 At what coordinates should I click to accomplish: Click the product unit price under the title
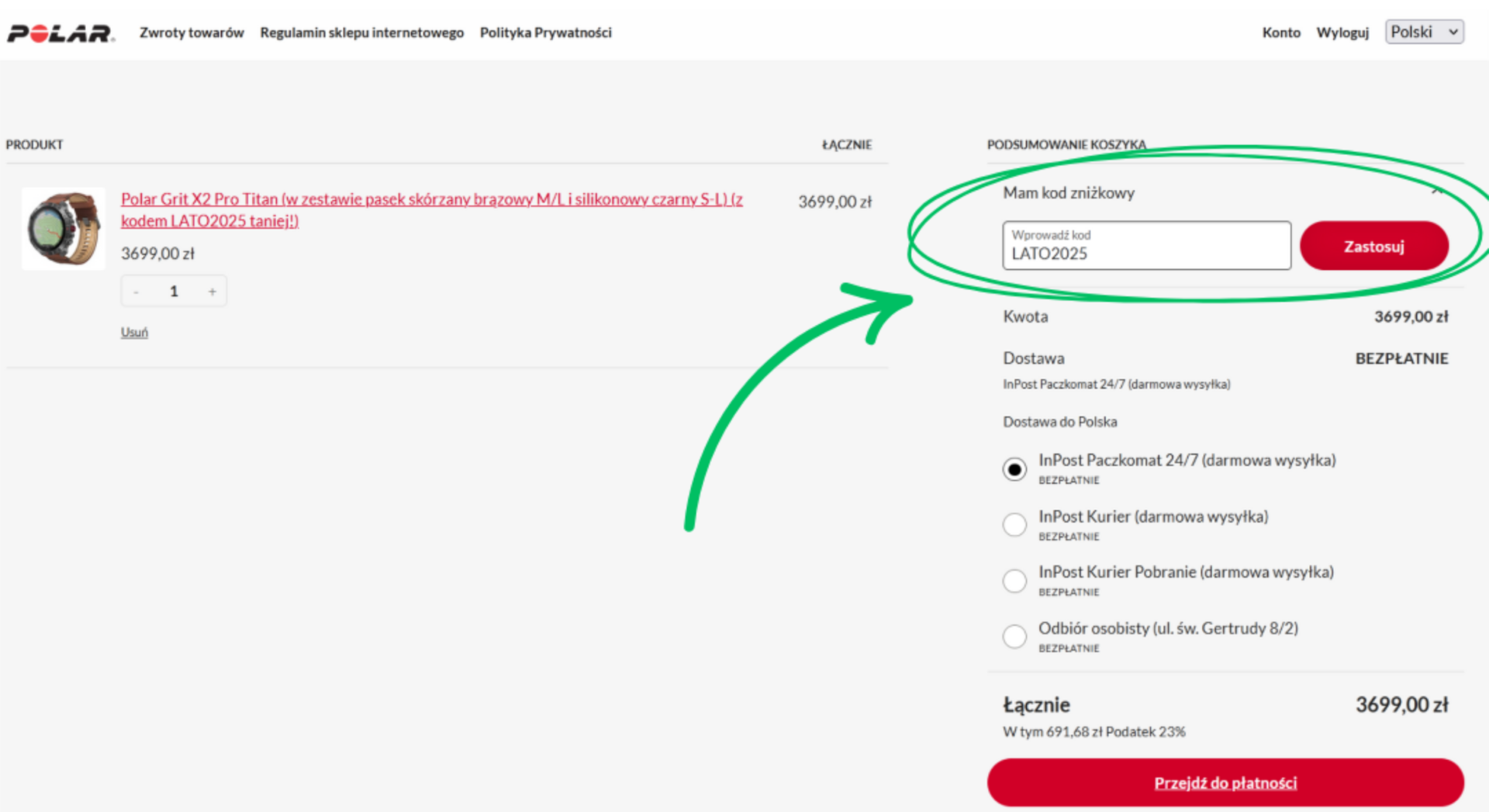click(157, 254)
